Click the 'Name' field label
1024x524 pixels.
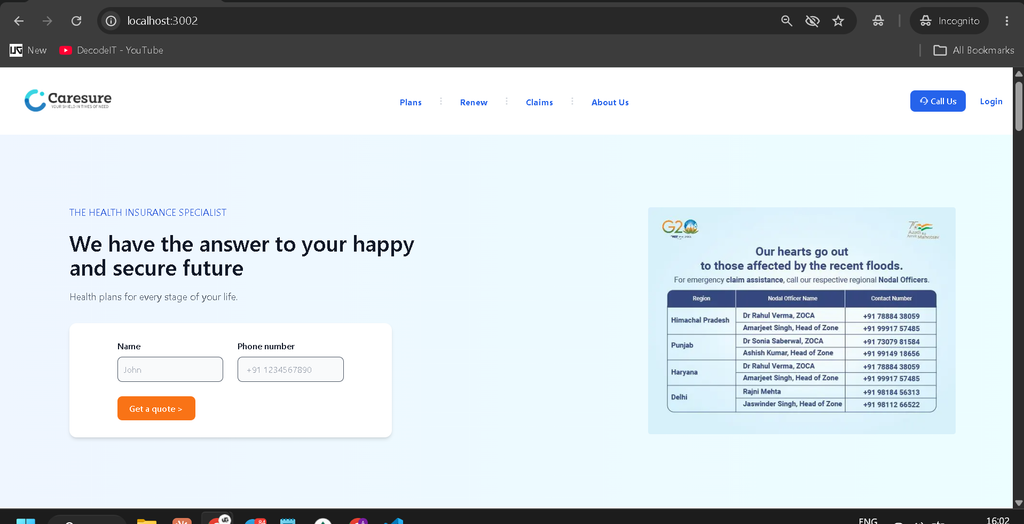pos(129,346)
